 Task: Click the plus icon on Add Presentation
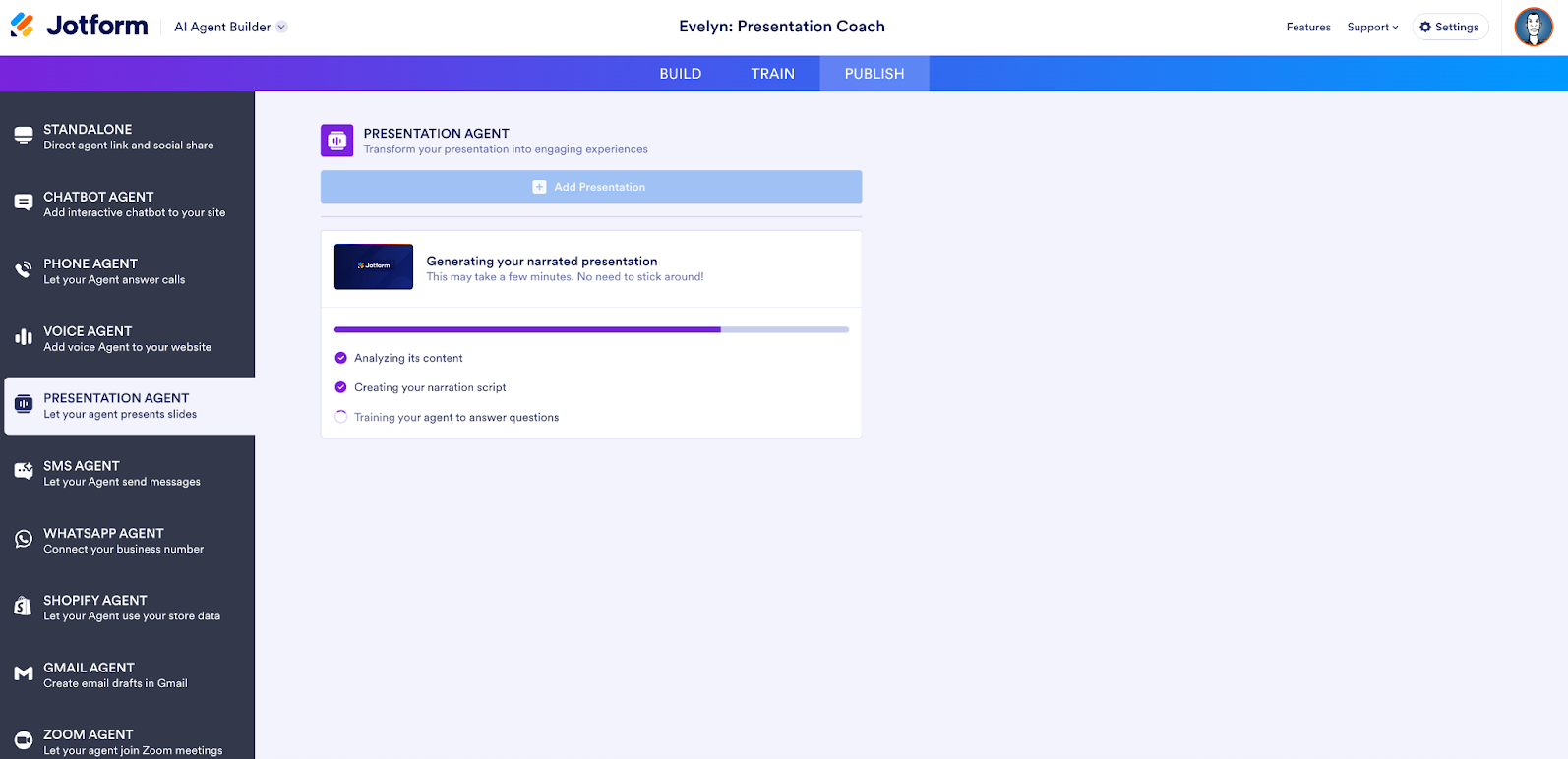tap(539, 187)
